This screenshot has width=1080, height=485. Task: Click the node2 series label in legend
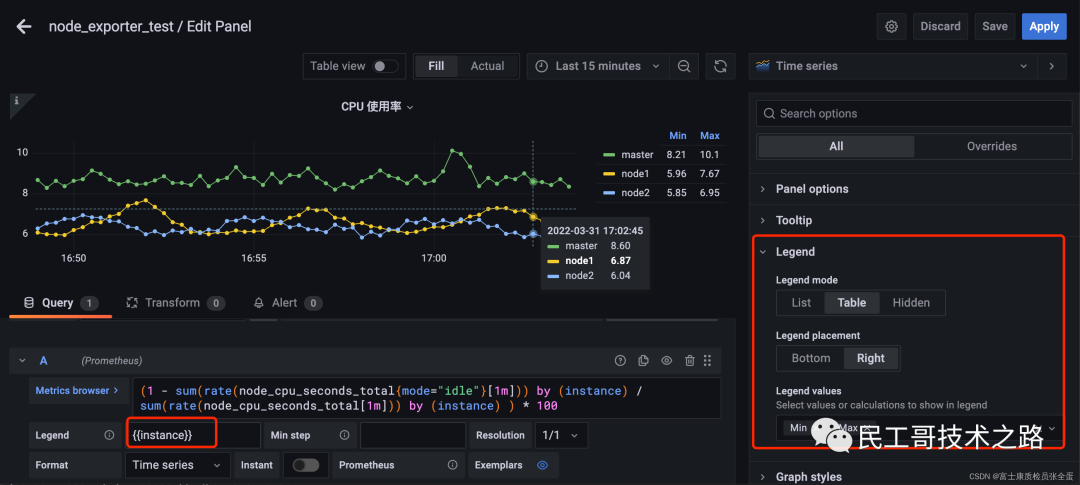[x=636, y=193]
